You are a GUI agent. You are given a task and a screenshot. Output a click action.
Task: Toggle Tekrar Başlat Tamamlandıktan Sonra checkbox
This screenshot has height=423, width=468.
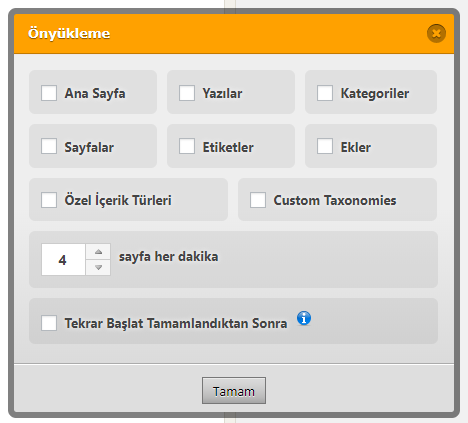click(49, 323)
